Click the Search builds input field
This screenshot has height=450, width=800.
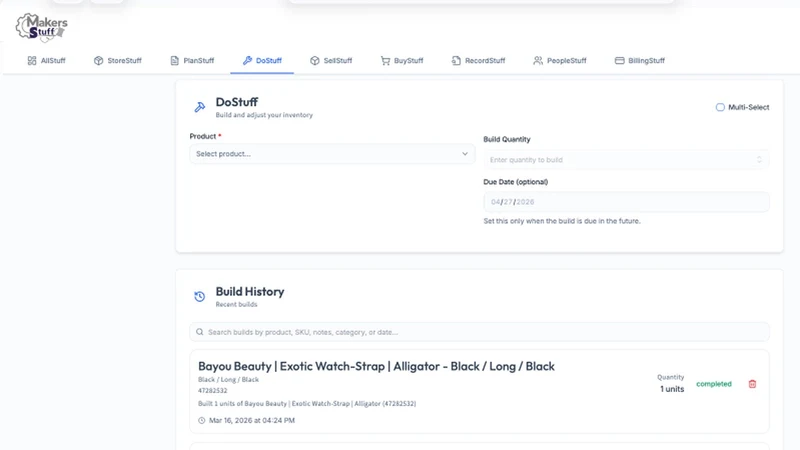(479, 332)
